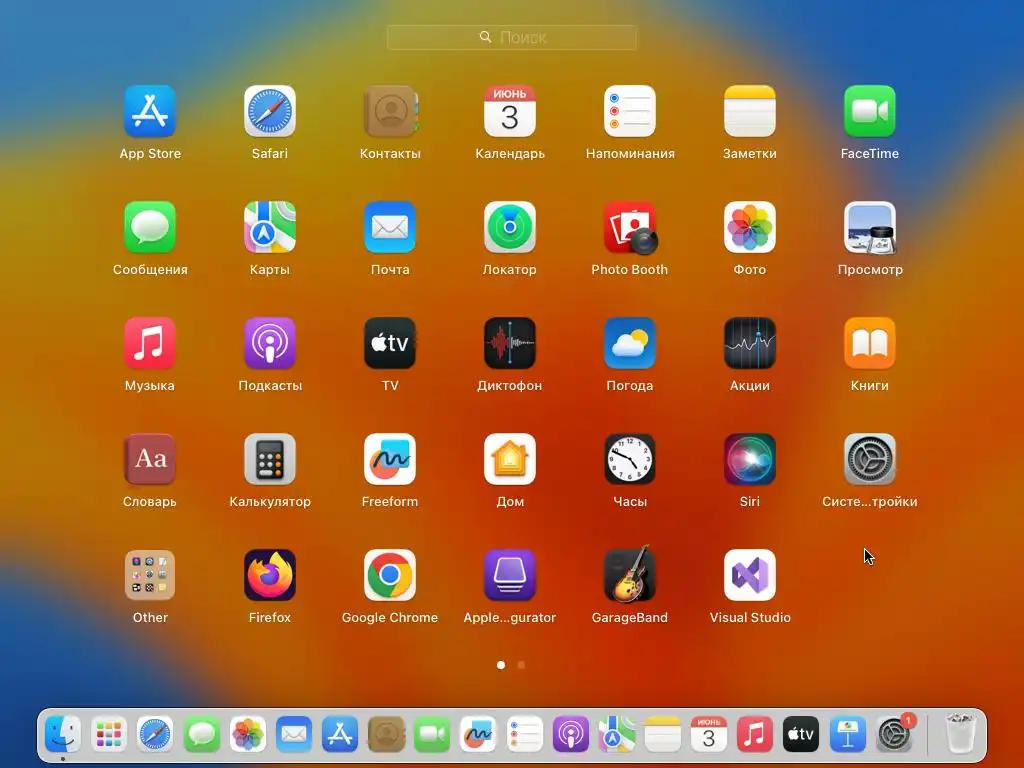Screen dimensions: 1024x768
Task: Open Freeform from the Launchpad grid
Action: (x=390, y=459)
